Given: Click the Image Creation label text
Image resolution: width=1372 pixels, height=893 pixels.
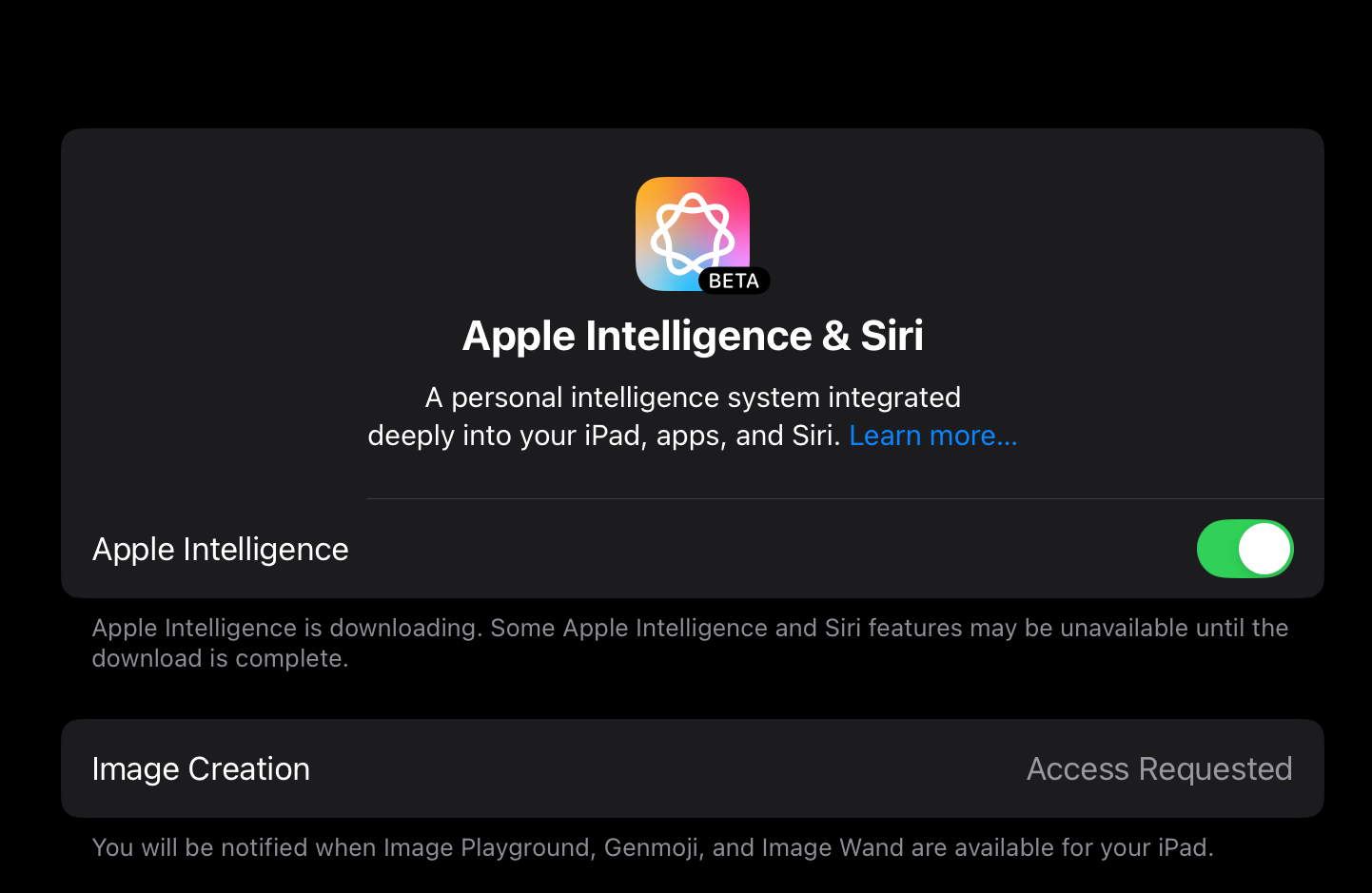Looking at the screenshot, I should [x=201, y=769].
